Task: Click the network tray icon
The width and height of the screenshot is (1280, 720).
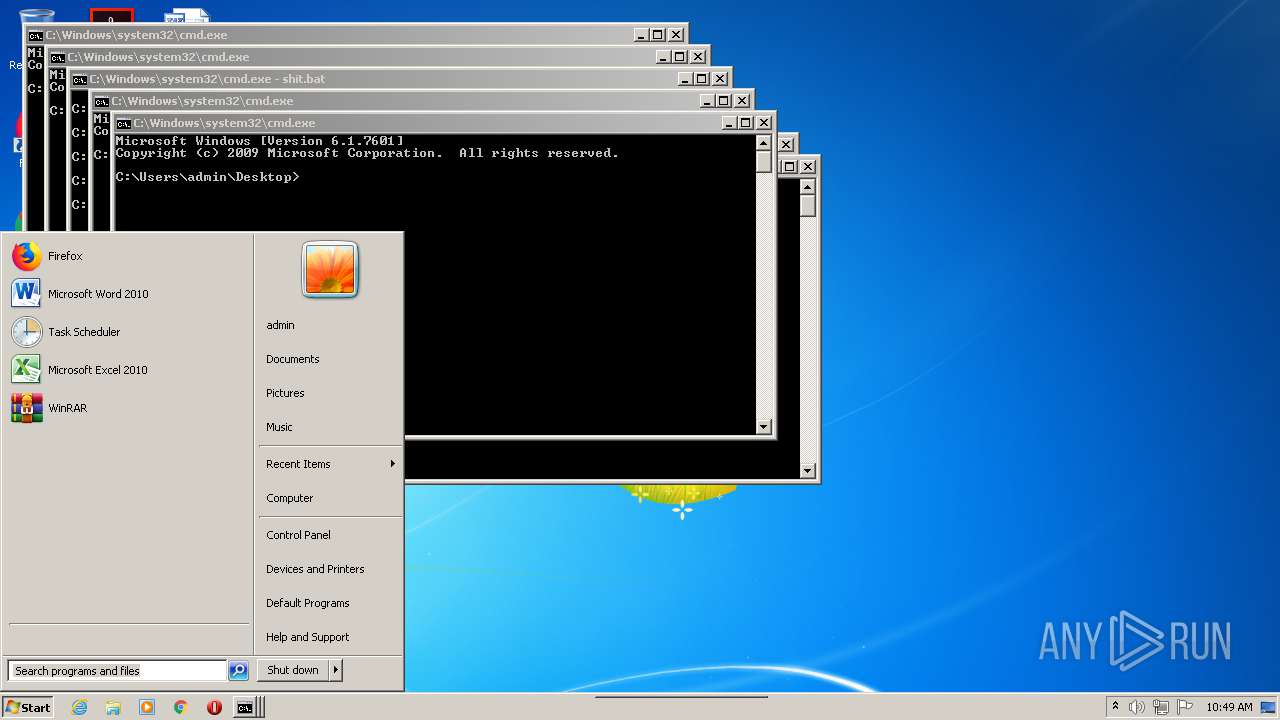Action: click(1161, 707)
